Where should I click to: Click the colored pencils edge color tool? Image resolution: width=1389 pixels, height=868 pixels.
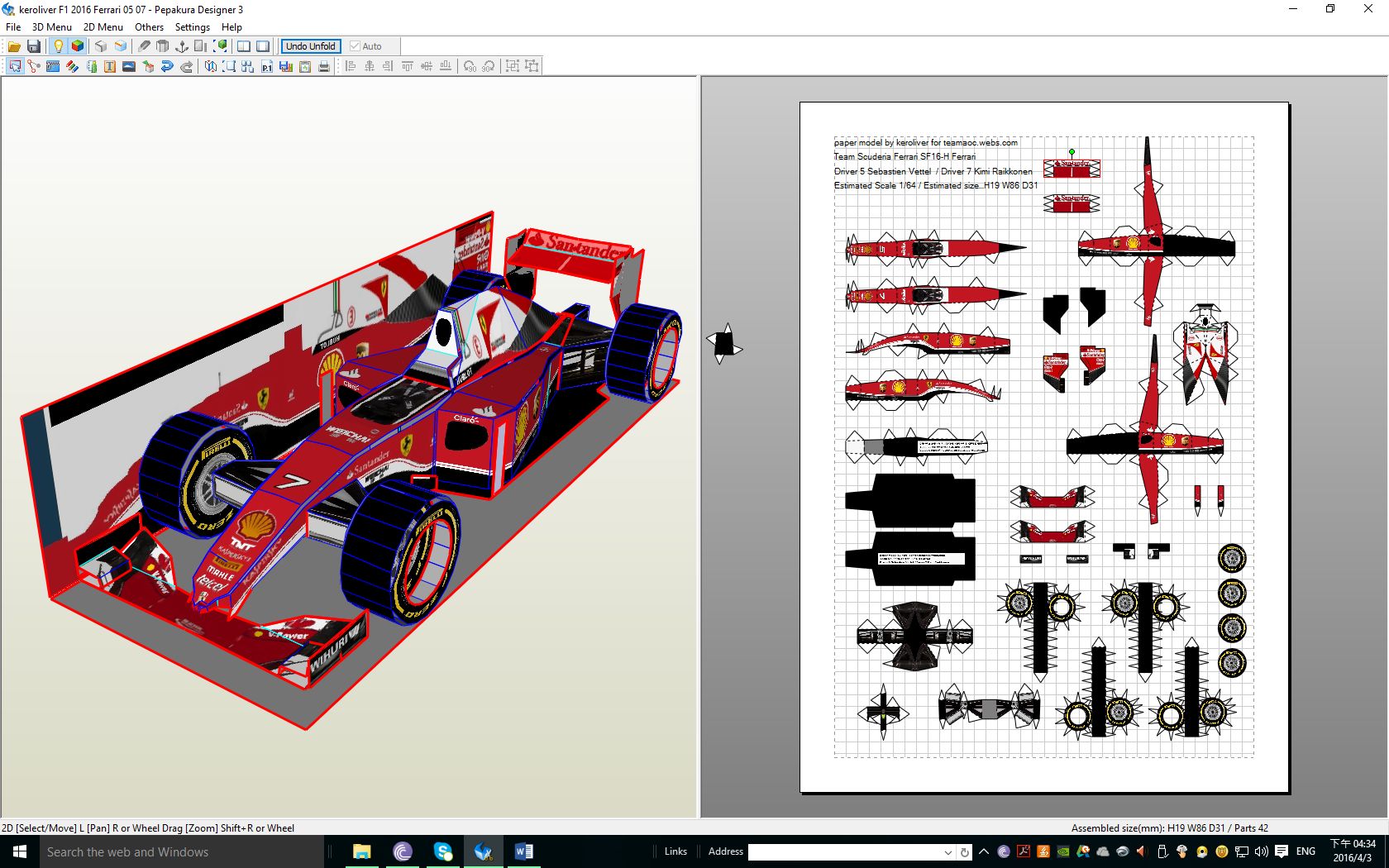[x=73, y=66]
